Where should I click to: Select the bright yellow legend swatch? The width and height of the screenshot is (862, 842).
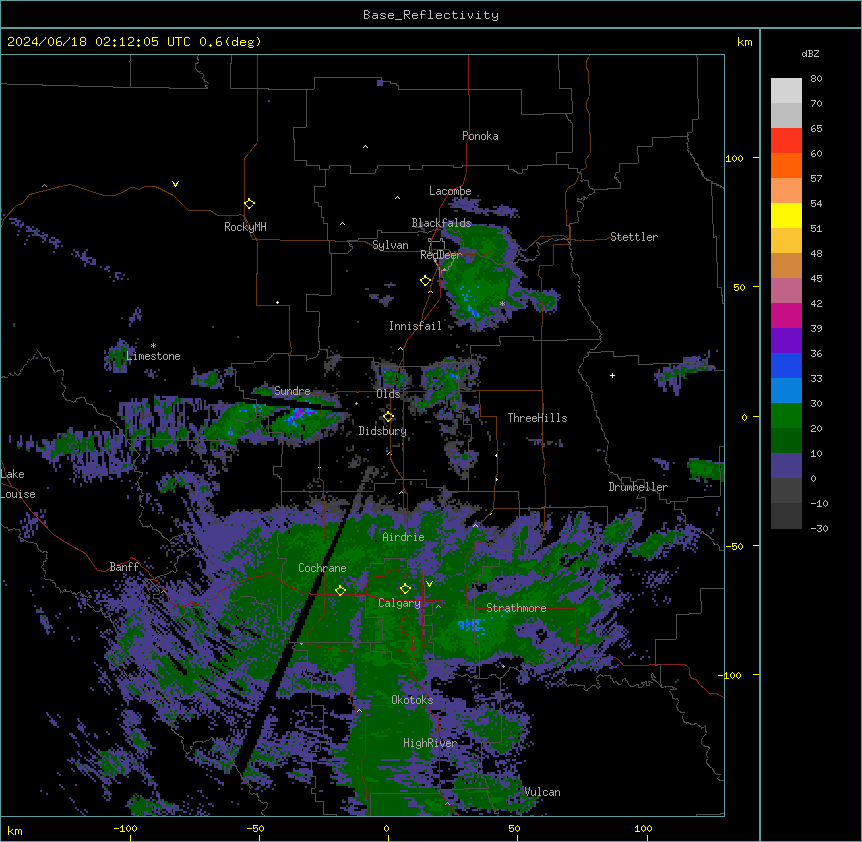coord(786,215)
